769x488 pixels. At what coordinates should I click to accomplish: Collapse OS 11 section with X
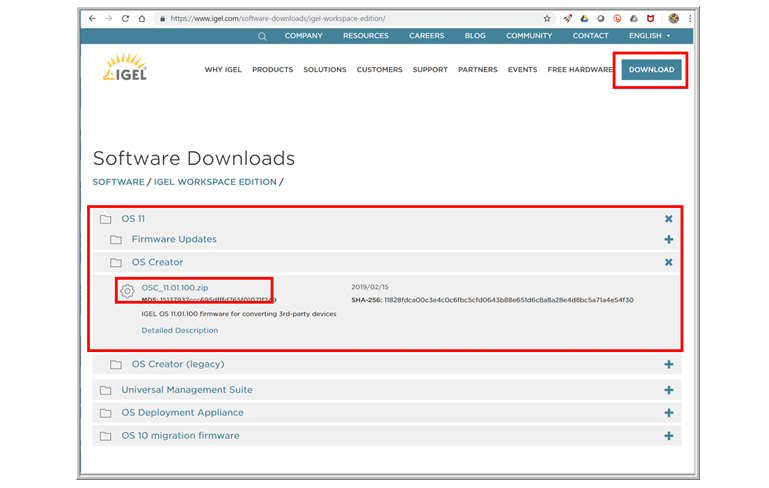(x=668, y=219)
